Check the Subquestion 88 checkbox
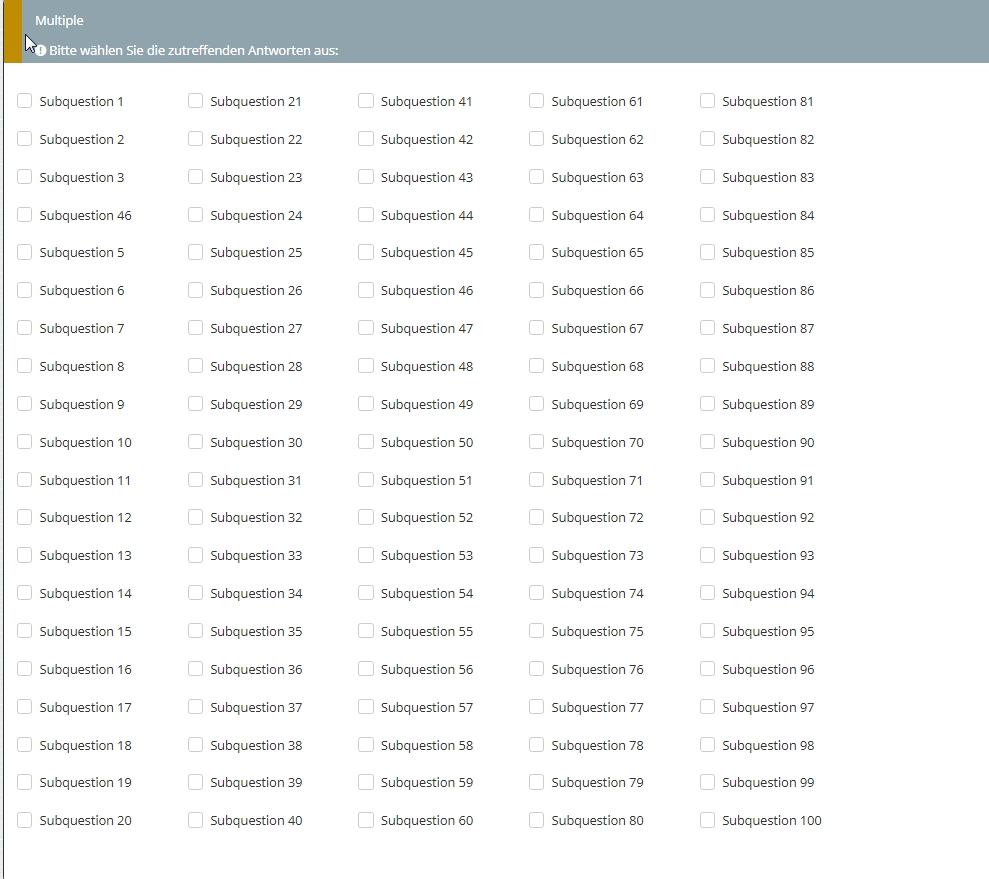989x879 pixels. (x=708, y=366)
